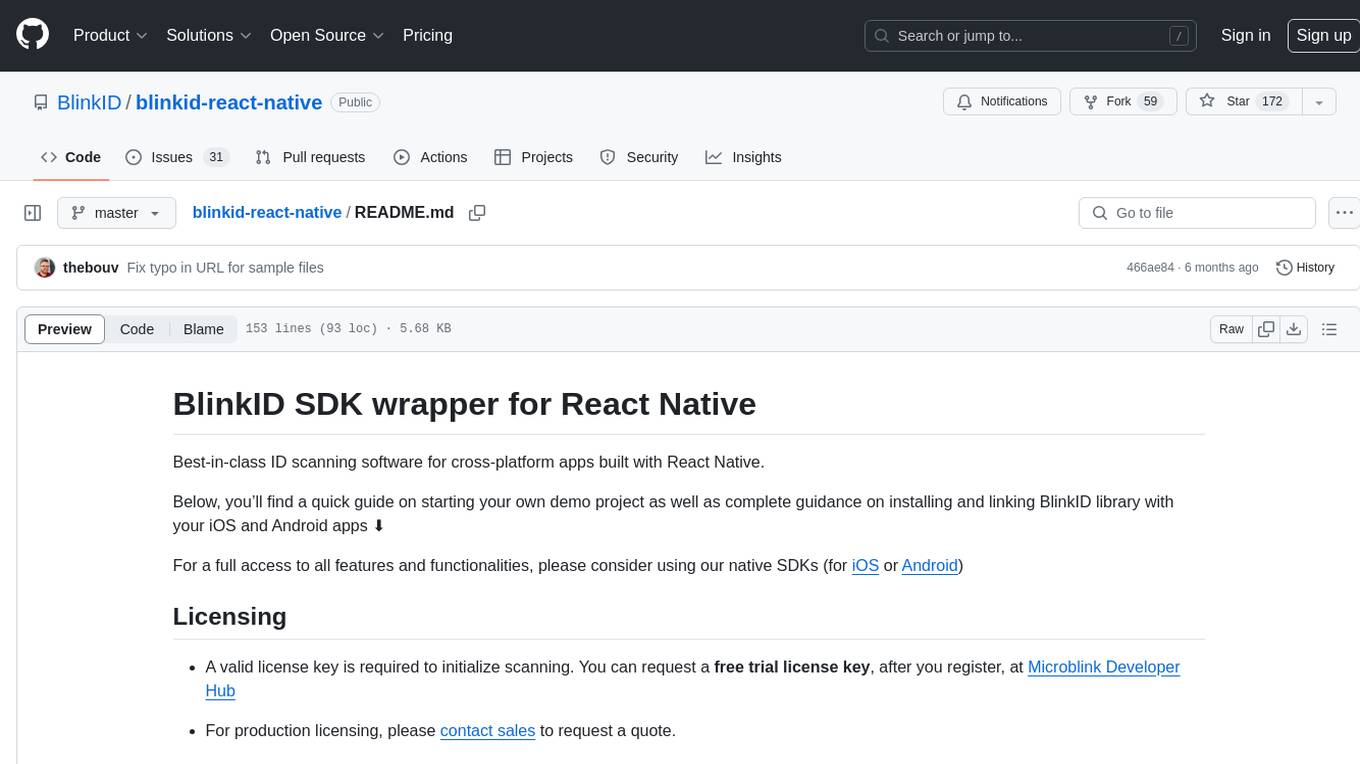Switch to the Issues tab

point(177,157)
